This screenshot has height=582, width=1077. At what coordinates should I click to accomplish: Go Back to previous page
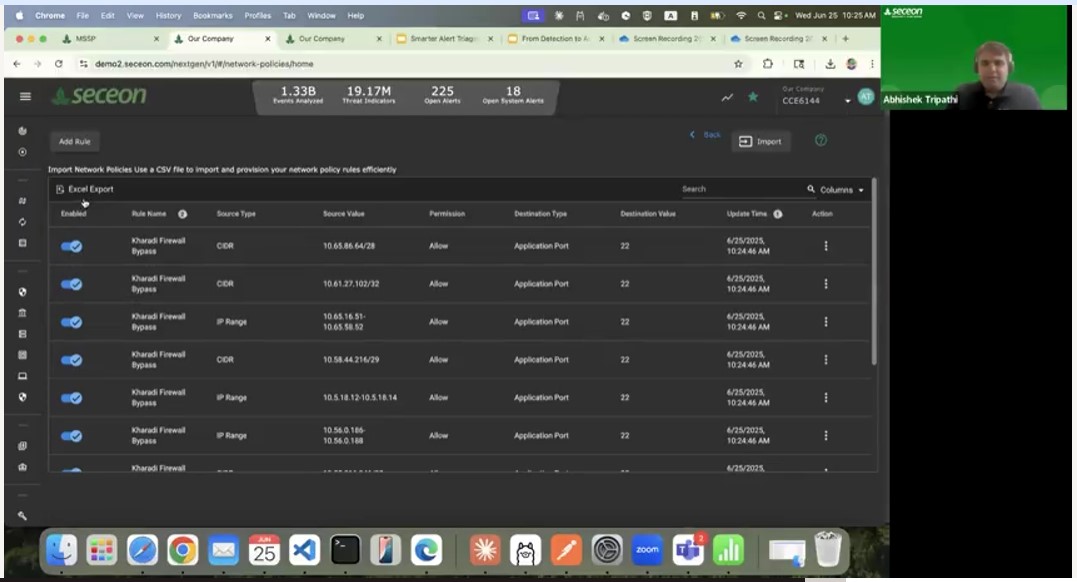pyautogui.click(x=705, y=135)
